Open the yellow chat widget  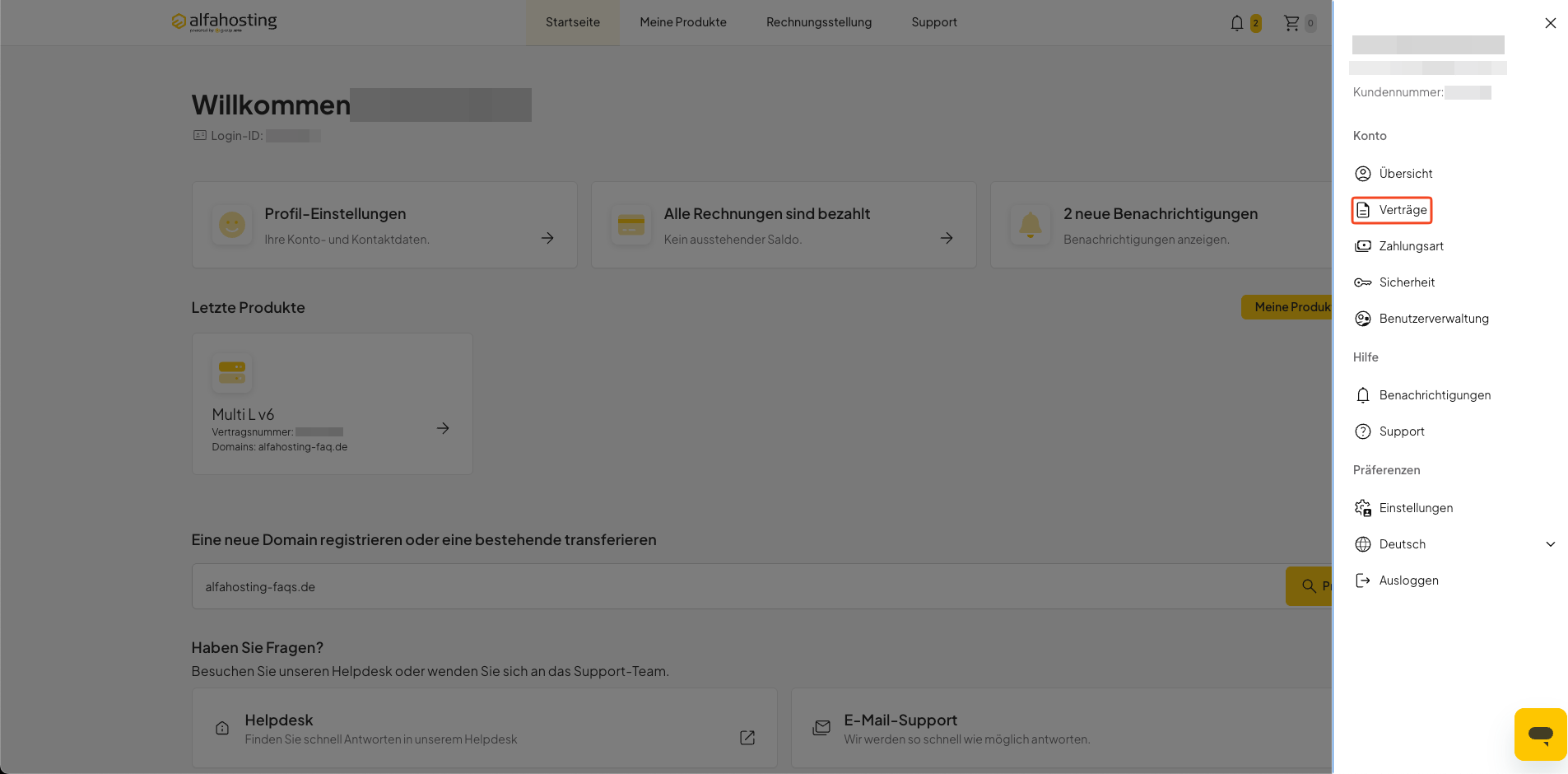[x=1540, y=734]
